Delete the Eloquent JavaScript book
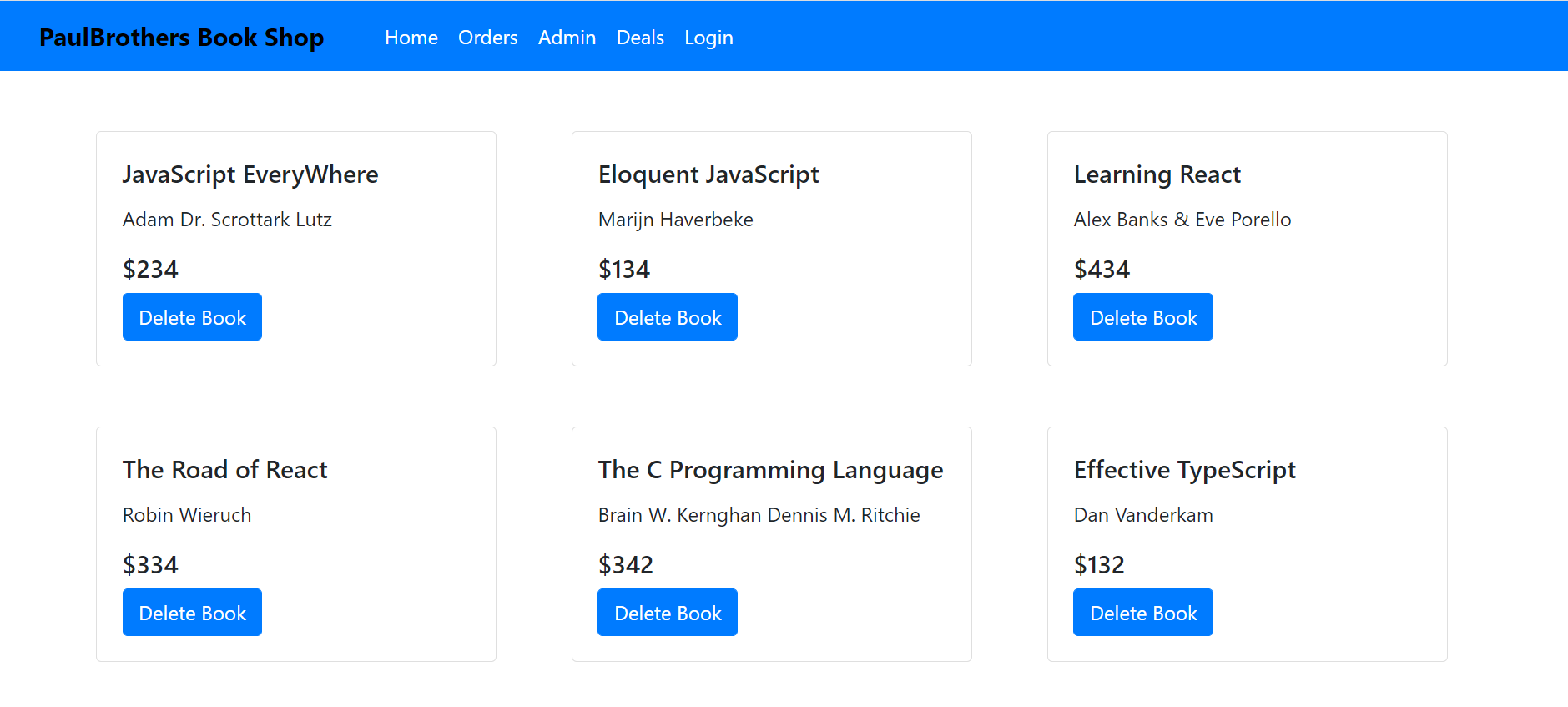The width and height of the screenshot is (1568, 707). (668, 317)
